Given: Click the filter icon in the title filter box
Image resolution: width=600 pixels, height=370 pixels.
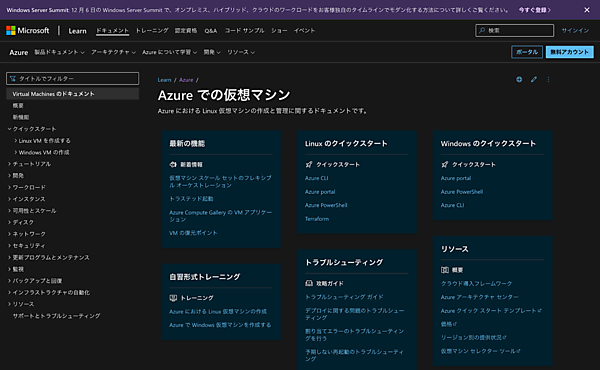Looking at the screenshot, I should tap(13, 78).
